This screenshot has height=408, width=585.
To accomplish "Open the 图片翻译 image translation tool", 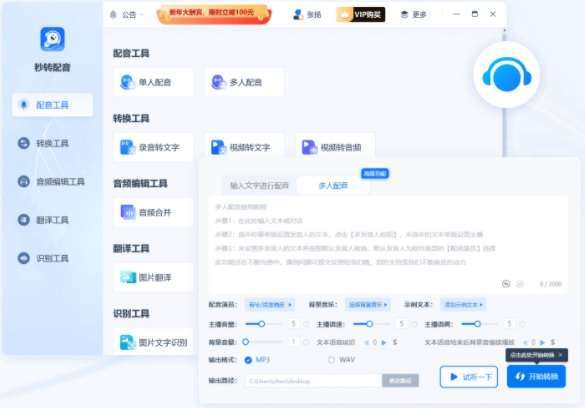I will (153, 277).
